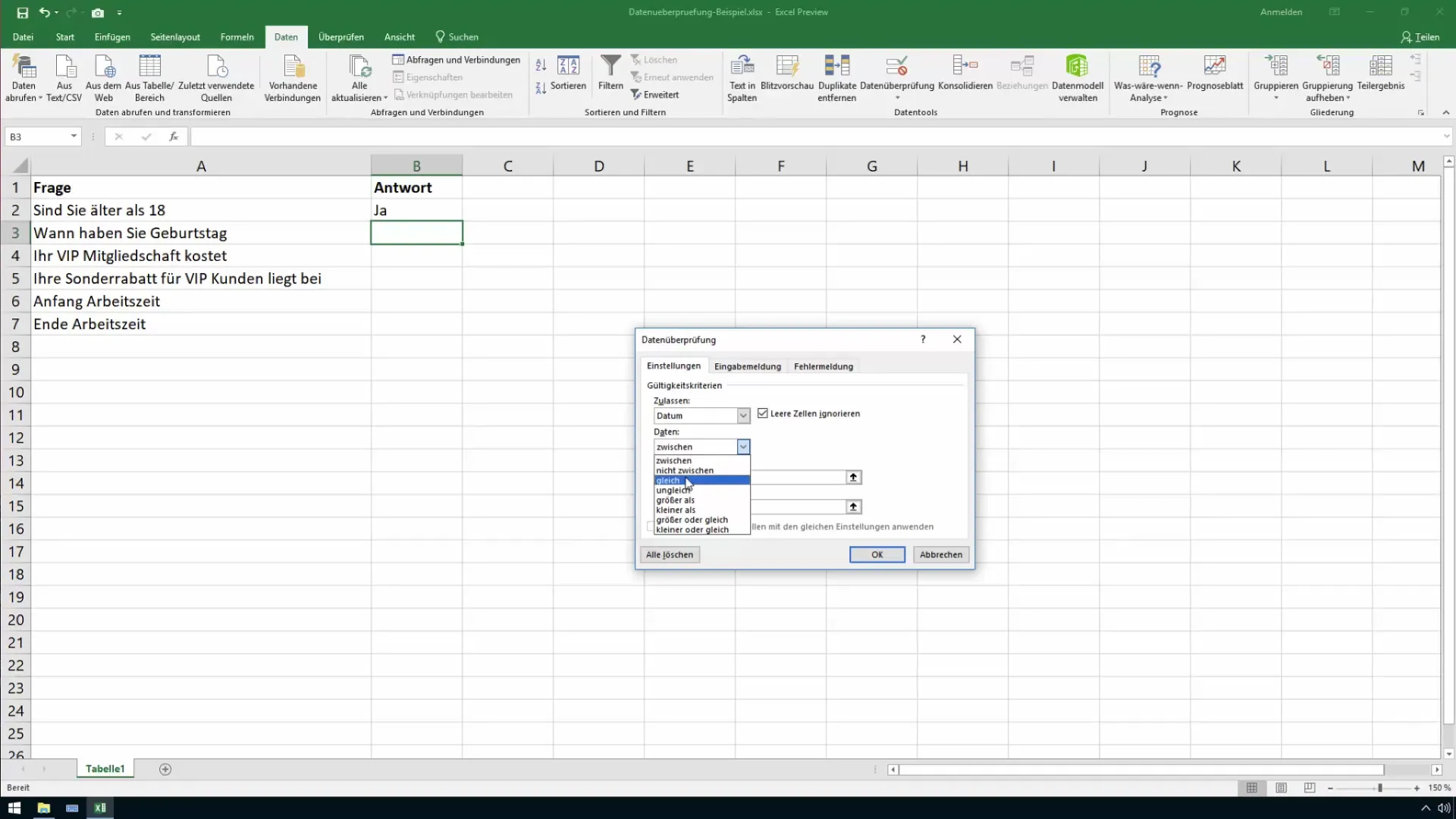The width and height of the screenshot is (1456, 819).
Task: Click Text in Spalten icon
Action: (x=742, y=78)
